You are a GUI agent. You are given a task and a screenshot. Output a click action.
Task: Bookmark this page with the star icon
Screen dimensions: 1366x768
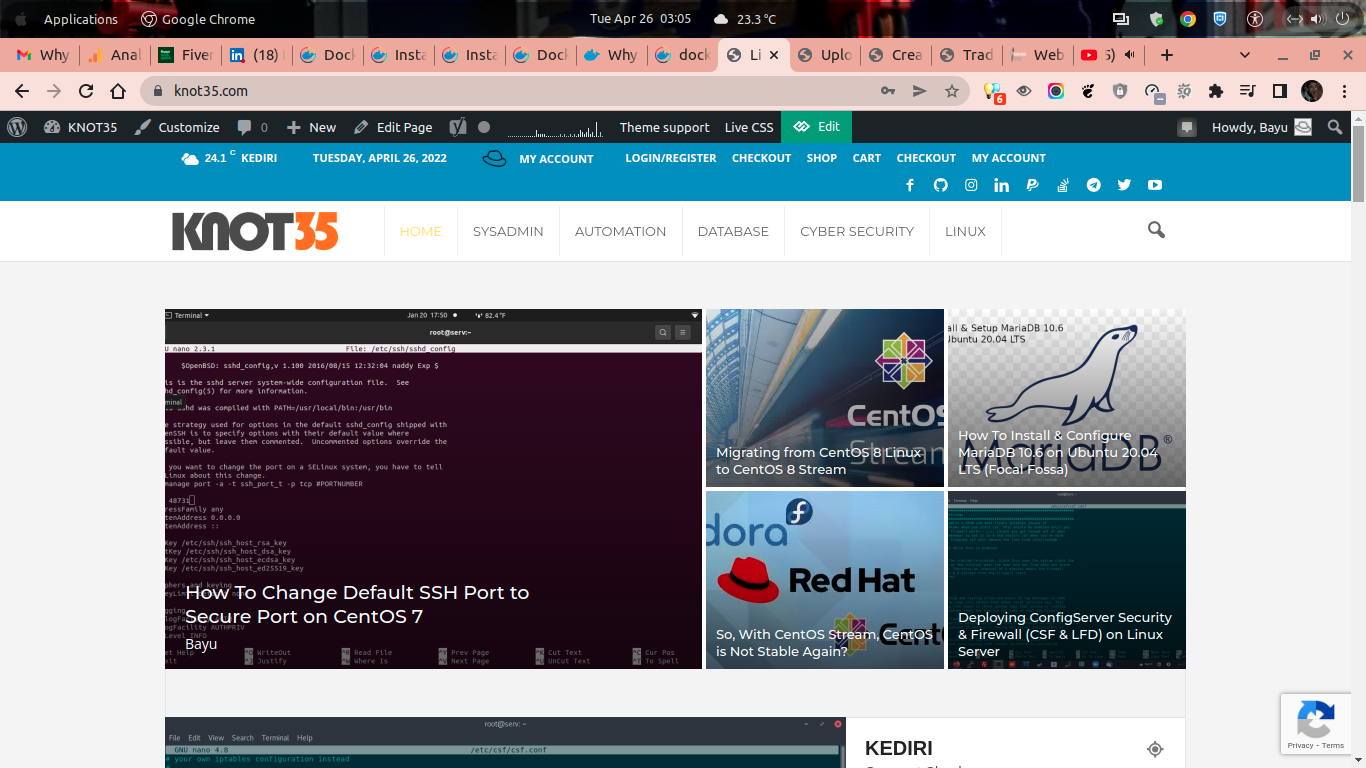click(x=951, y=91)
